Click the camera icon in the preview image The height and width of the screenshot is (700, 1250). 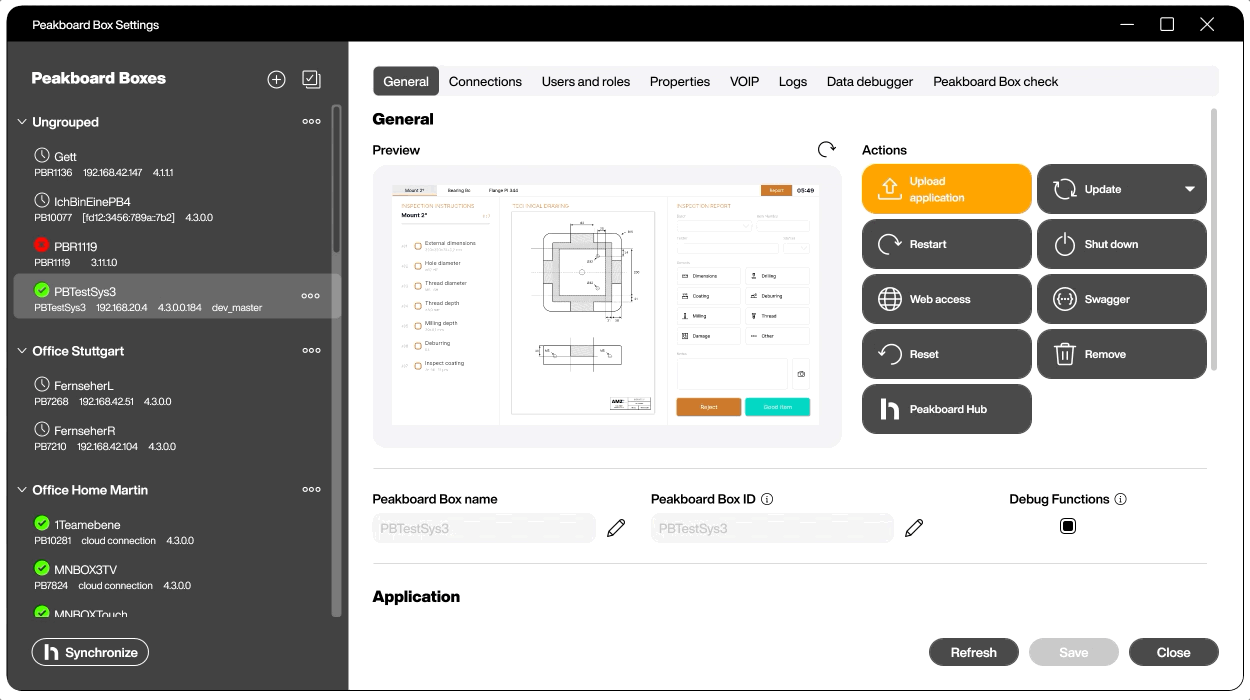[x=800, y=374]
